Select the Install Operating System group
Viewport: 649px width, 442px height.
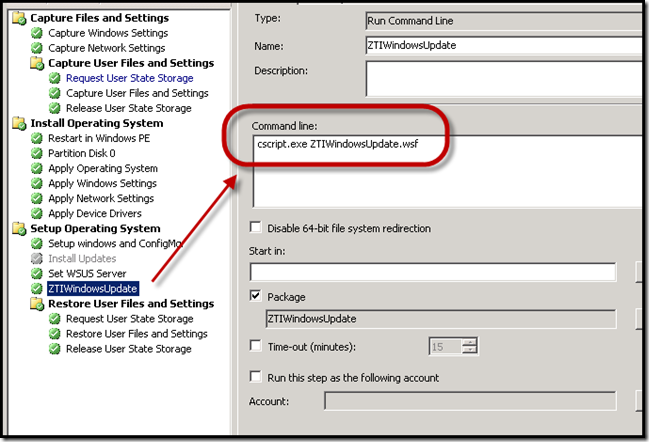tap(97, 123)
